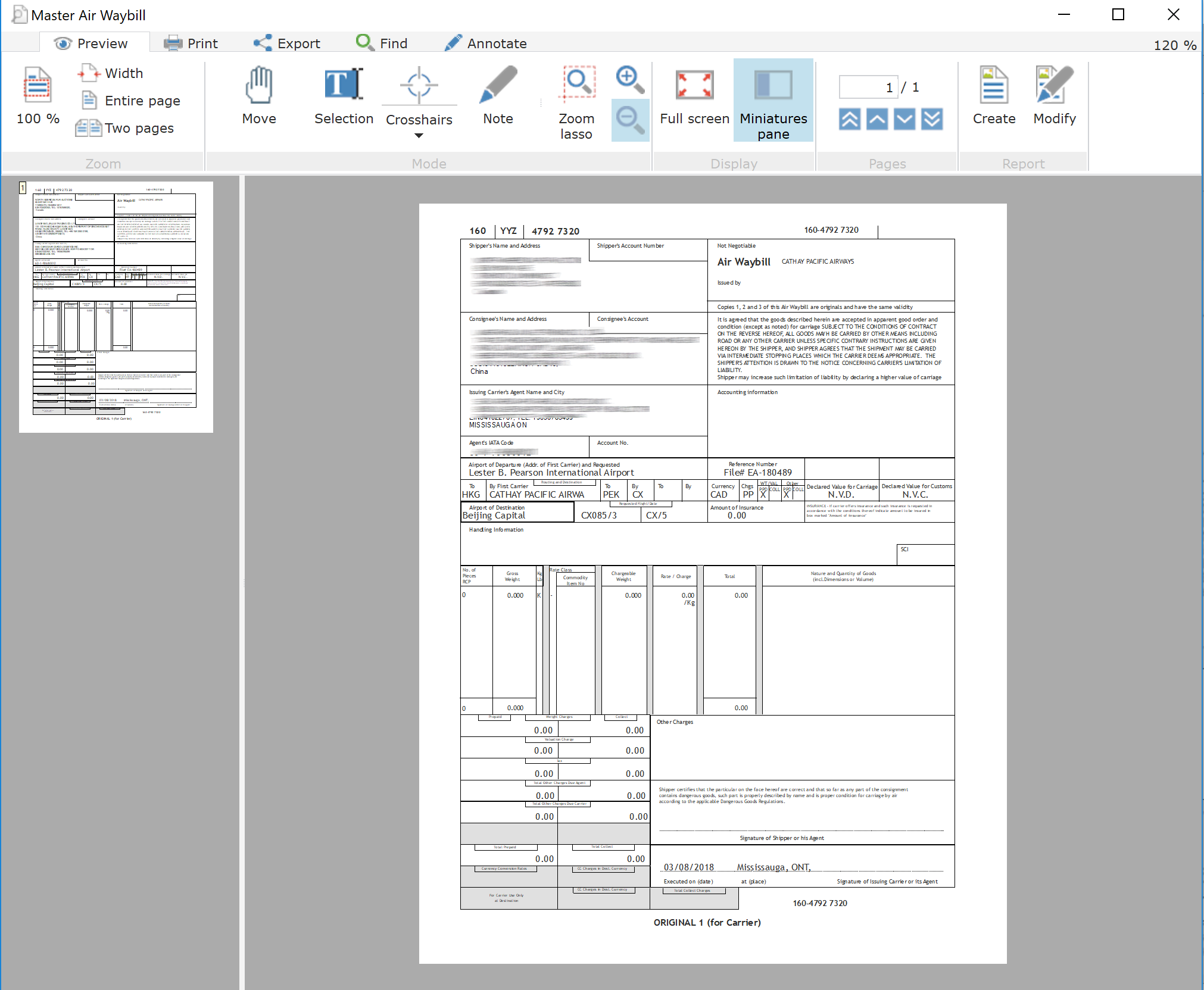This screenshot has height=990, width=1204.
Task: Go to the last page
Action: [x=931, y=119]
